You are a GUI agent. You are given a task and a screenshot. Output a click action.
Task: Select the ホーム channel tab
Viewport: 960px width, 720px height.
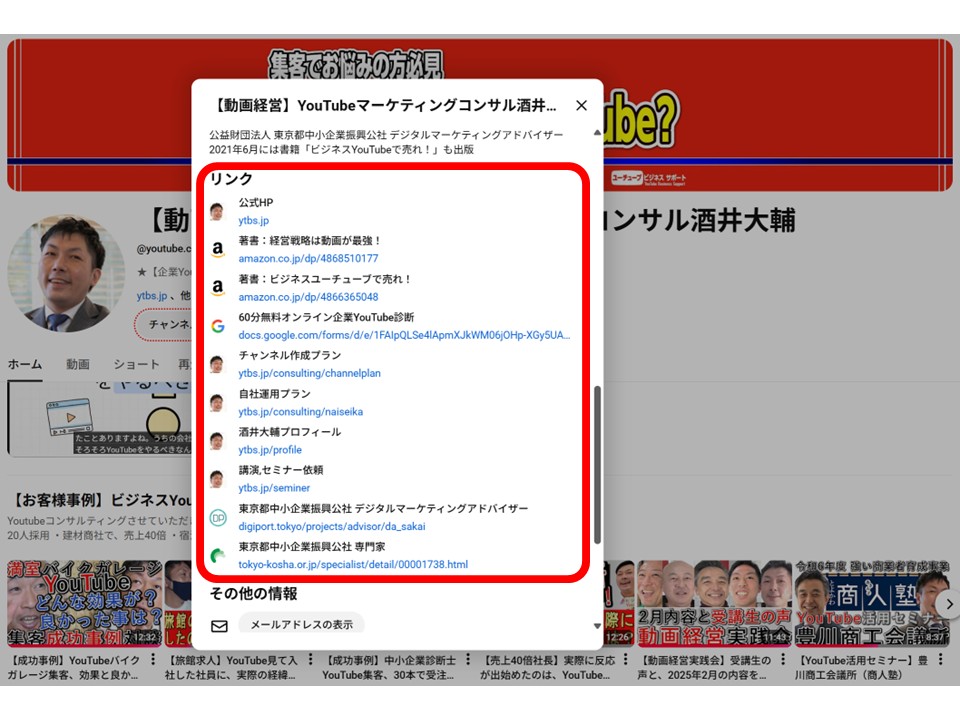[x=25, y=364]
